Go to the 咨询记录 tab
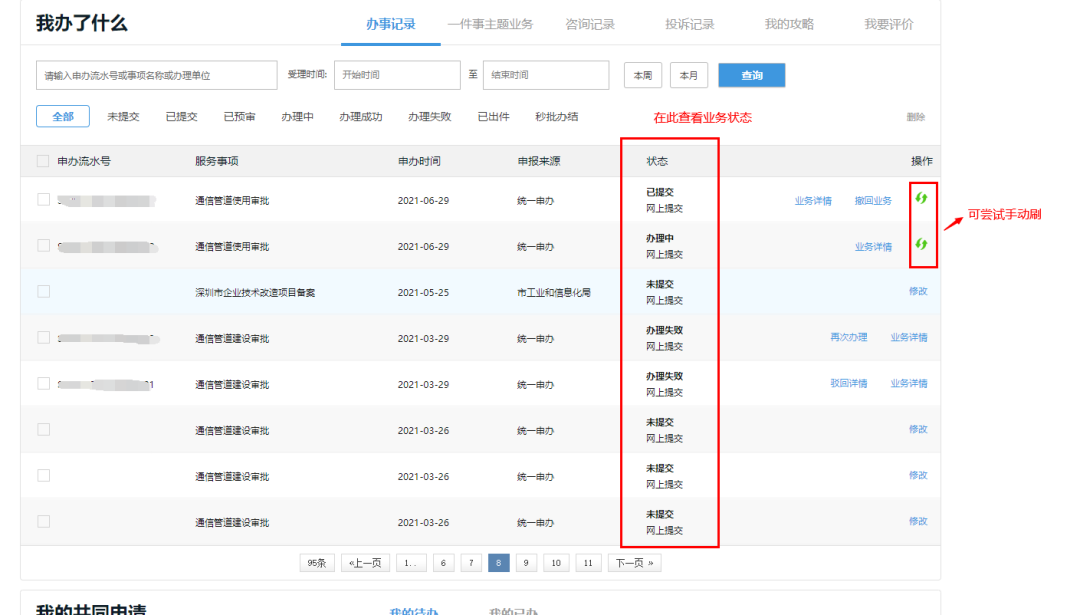This screenshot has width=1080, height=615. (590, 24)
